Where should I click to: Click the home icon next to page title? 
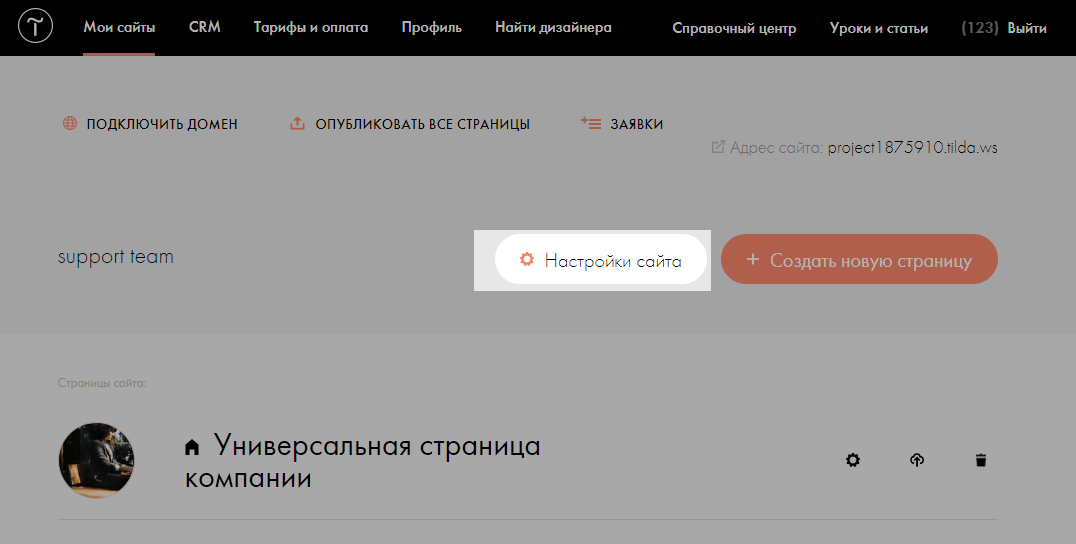pyautogui.click(x=192, y=448)
